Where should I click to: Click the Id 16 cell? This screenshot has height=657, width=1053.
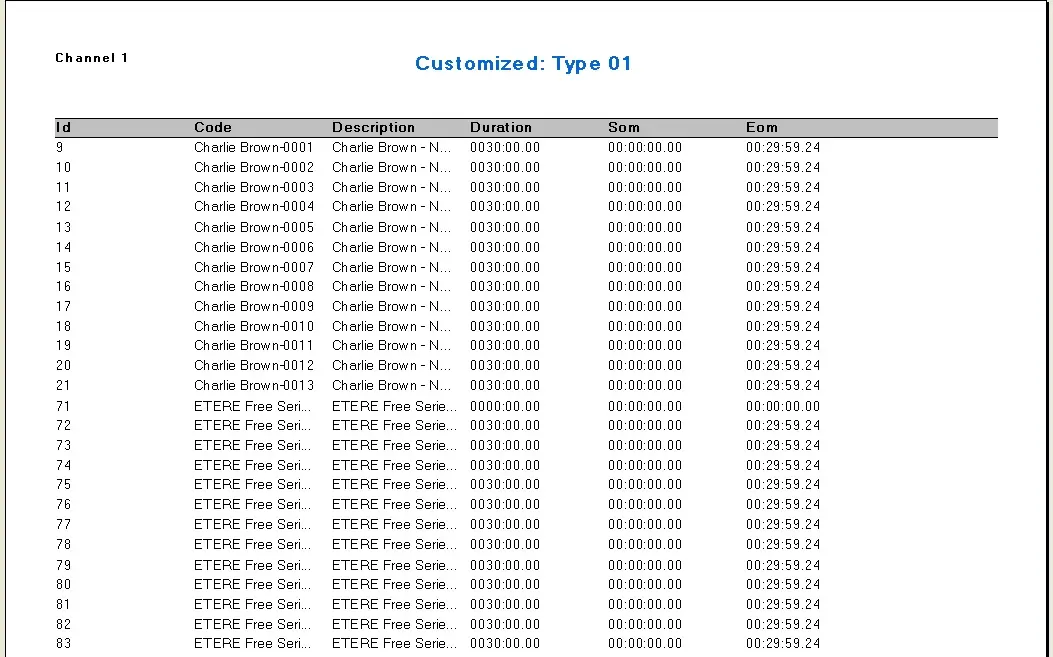(64, 286)
